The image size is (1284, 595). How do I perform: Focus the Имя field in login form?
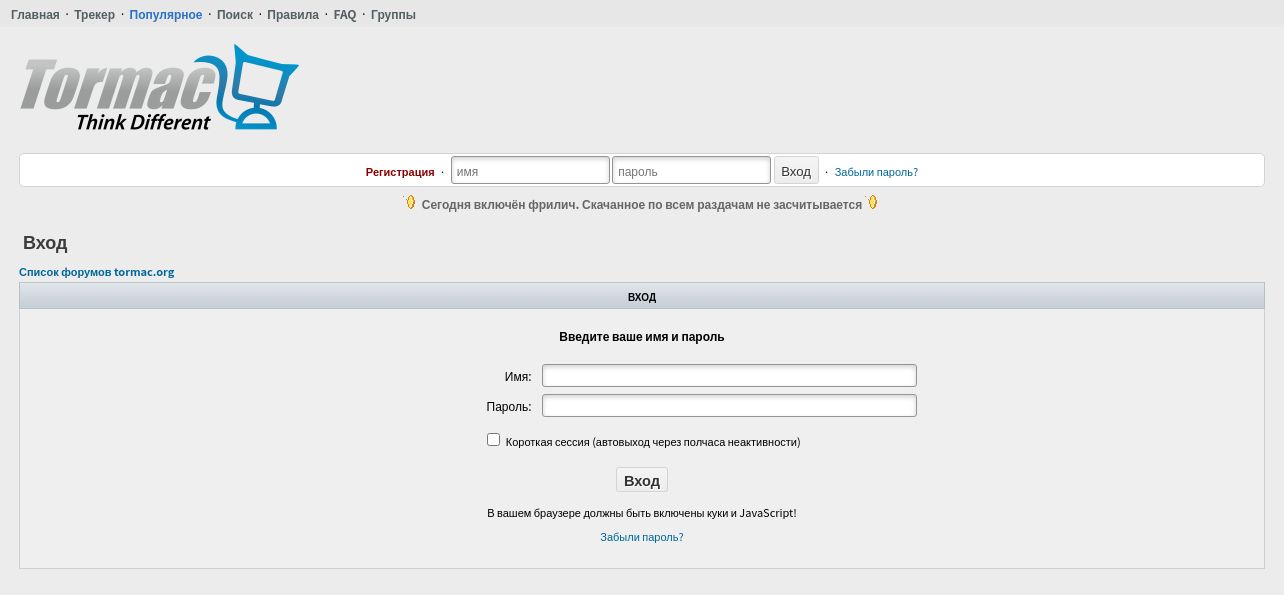729,376
